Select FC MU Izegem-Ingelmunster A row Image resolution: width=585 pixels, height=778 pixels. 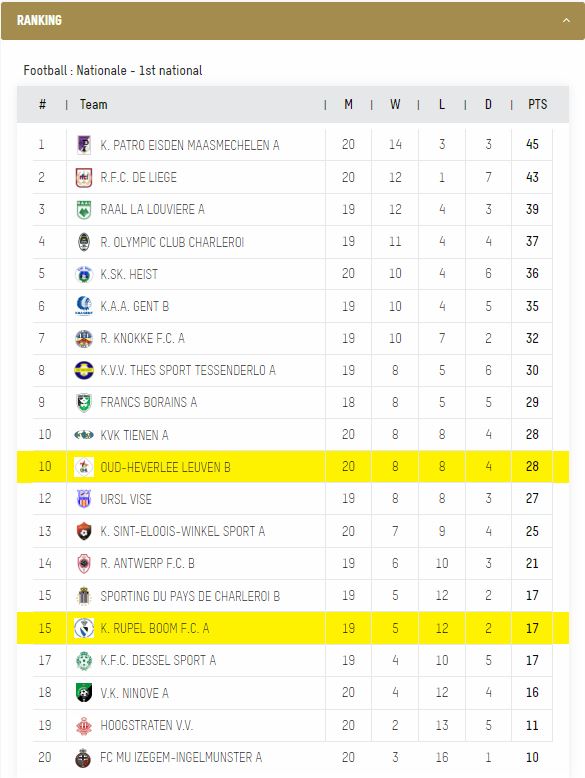click(x=293, y=757)
